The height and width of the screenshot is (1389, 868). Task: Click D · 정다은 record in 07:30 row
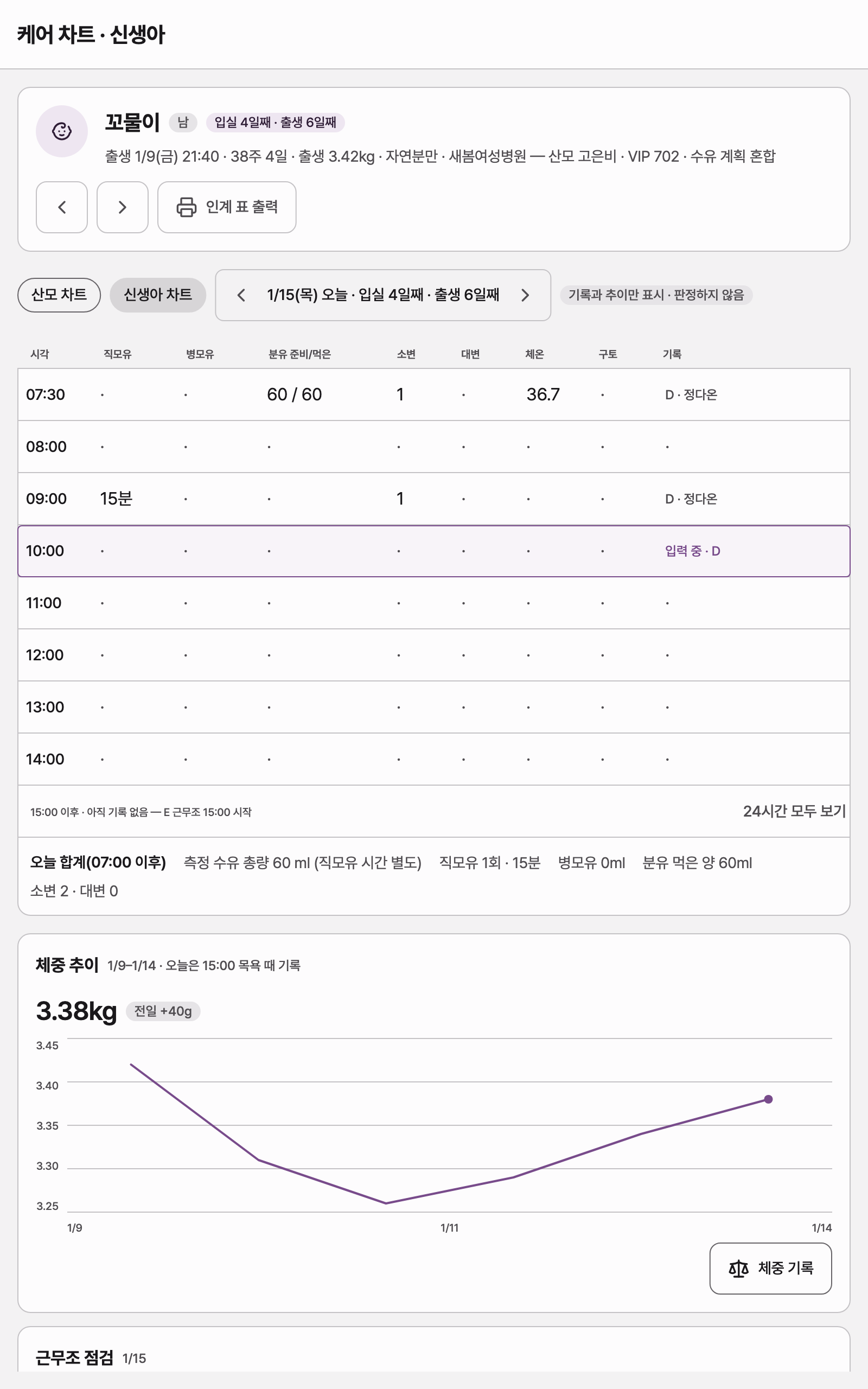(x=691, y=394)
